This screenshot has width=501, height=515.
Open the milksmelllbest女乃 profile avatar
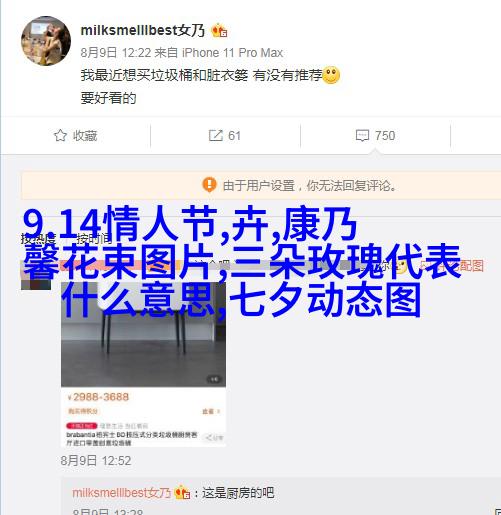pos(46,41)
